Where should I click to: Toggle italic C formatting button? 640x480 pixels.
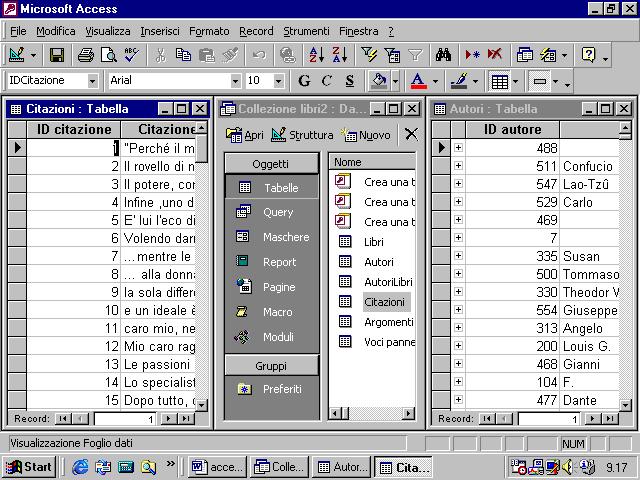pyautogui.click(x=327, y=81)
